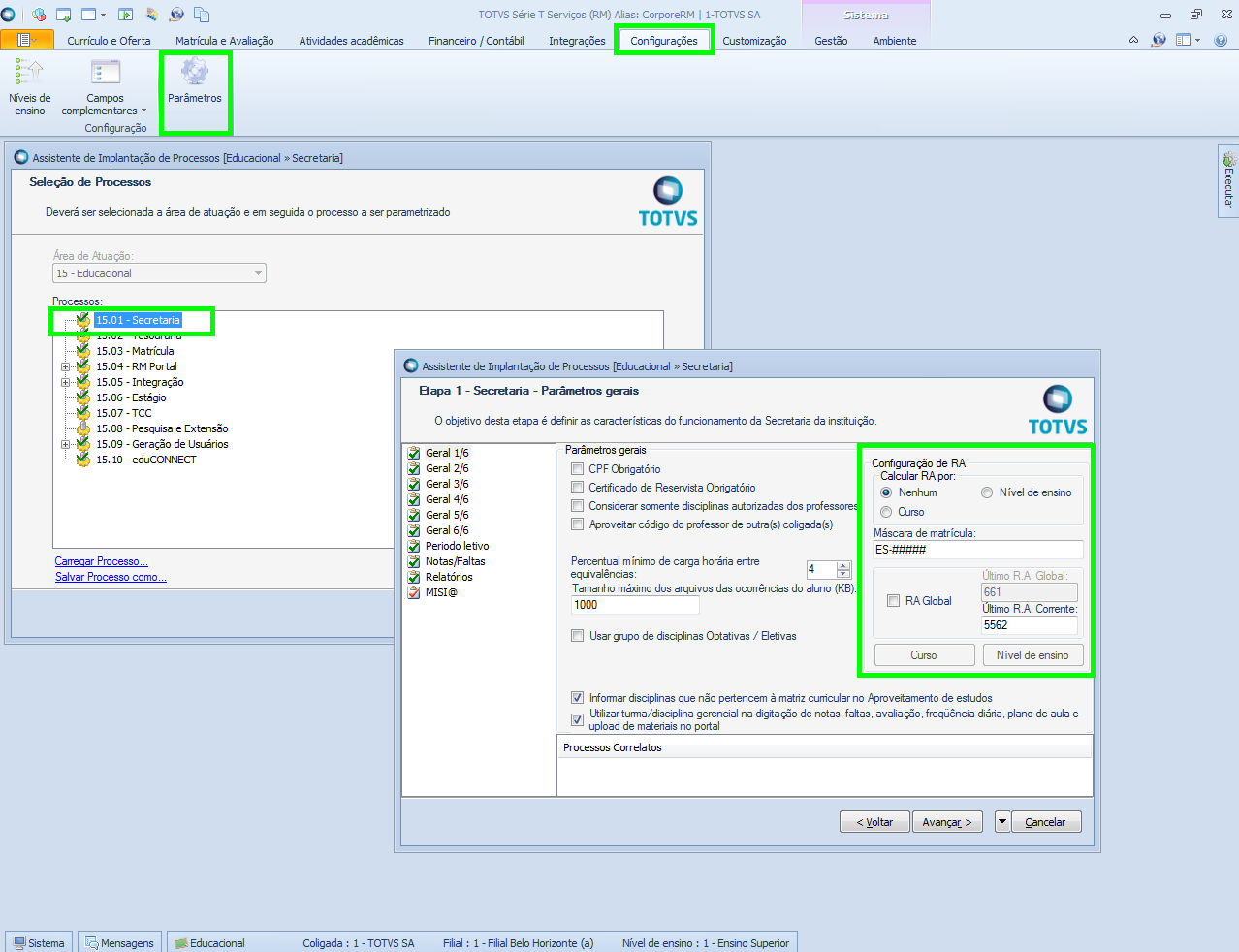This screenshot has height=952, width=1239.
Task: Enable the CPF Obrigatório checkbox
Action: 578,469
